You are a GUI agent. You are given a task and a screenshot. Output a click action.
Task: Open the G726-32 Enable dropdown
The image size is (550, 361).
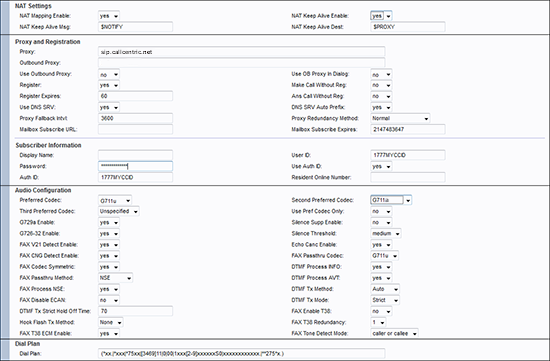tap(109, 234)
